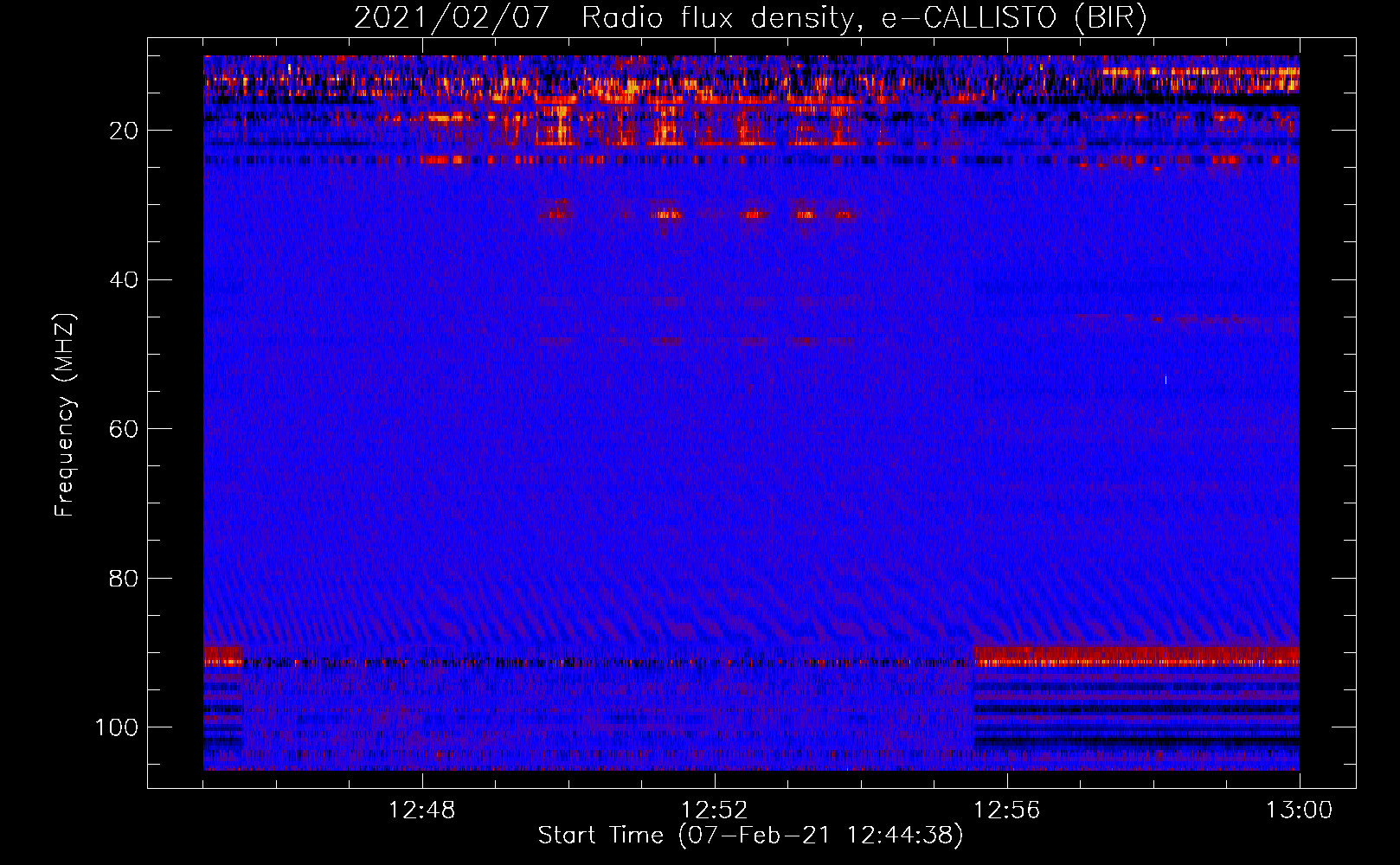Click the 100 MHz frequency label
The height and width of the screenshot is (865, 1400).
point(116,727)
